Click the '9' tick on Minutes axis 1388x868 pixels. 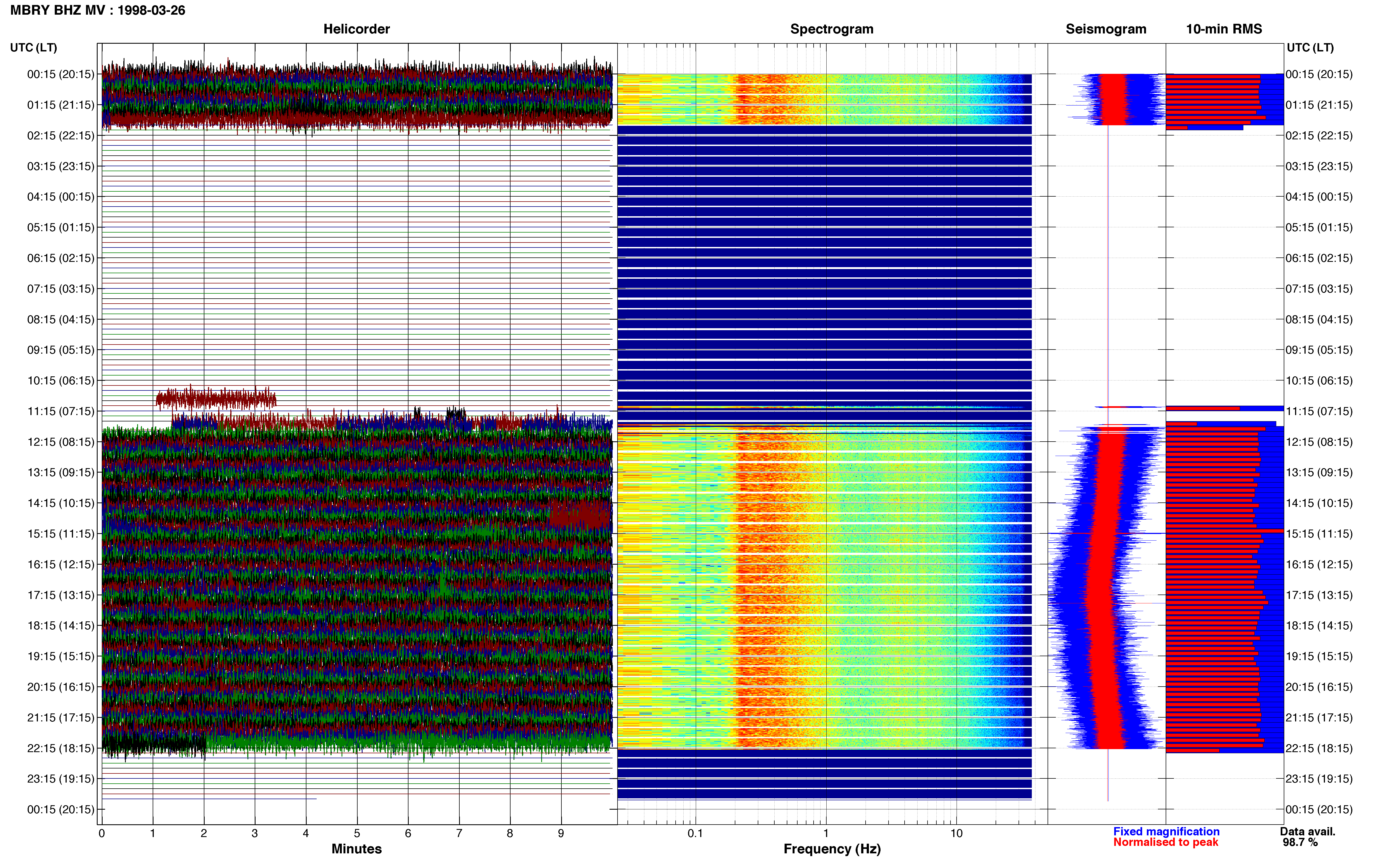point(561,833)
